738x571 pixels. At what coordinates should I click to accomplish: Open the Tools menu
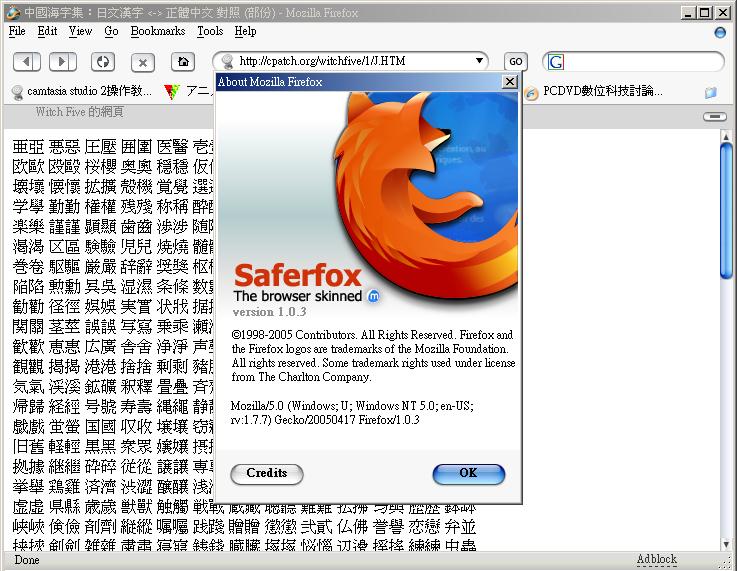coord(210,31)
